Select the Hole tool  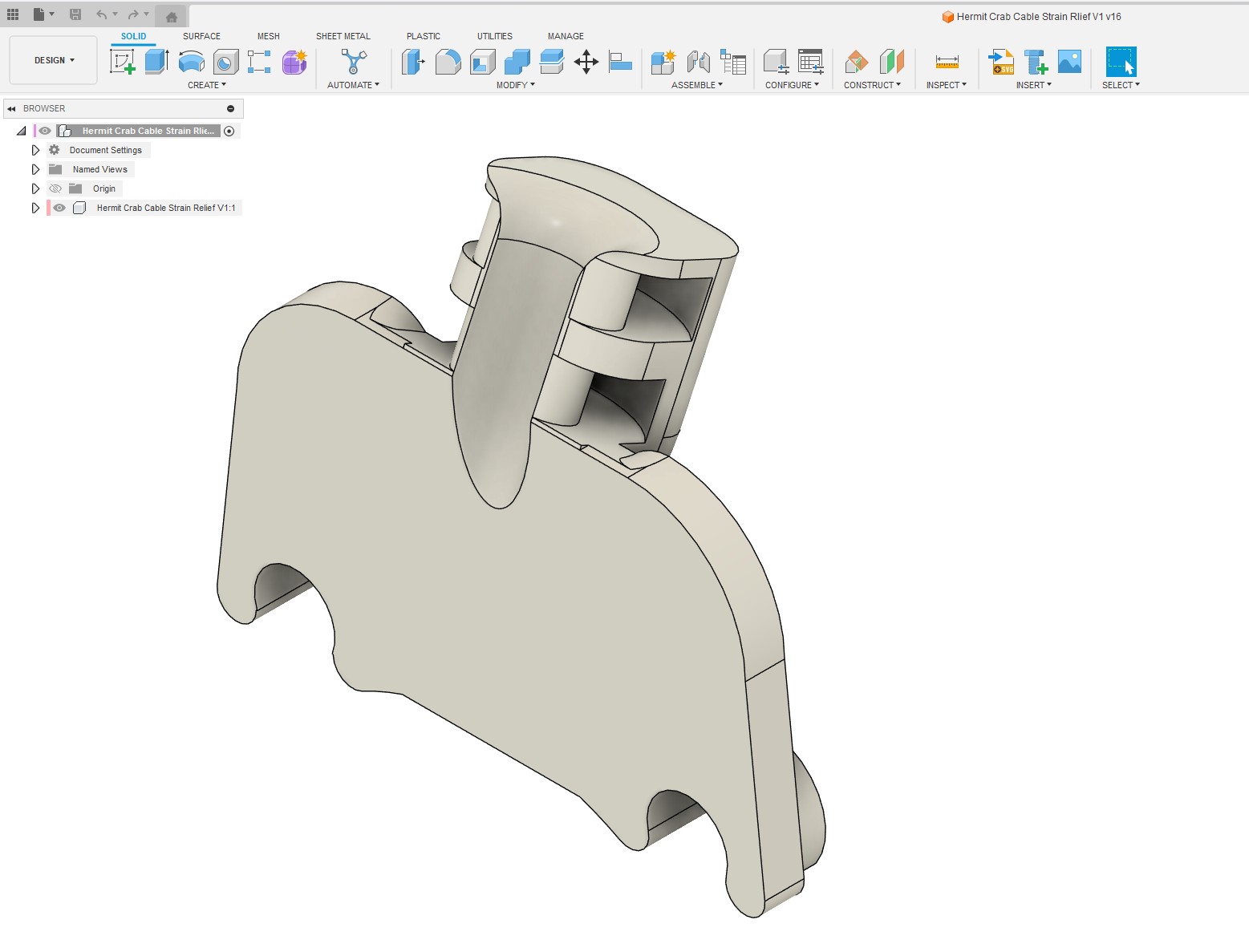click(x=225, y=62)
